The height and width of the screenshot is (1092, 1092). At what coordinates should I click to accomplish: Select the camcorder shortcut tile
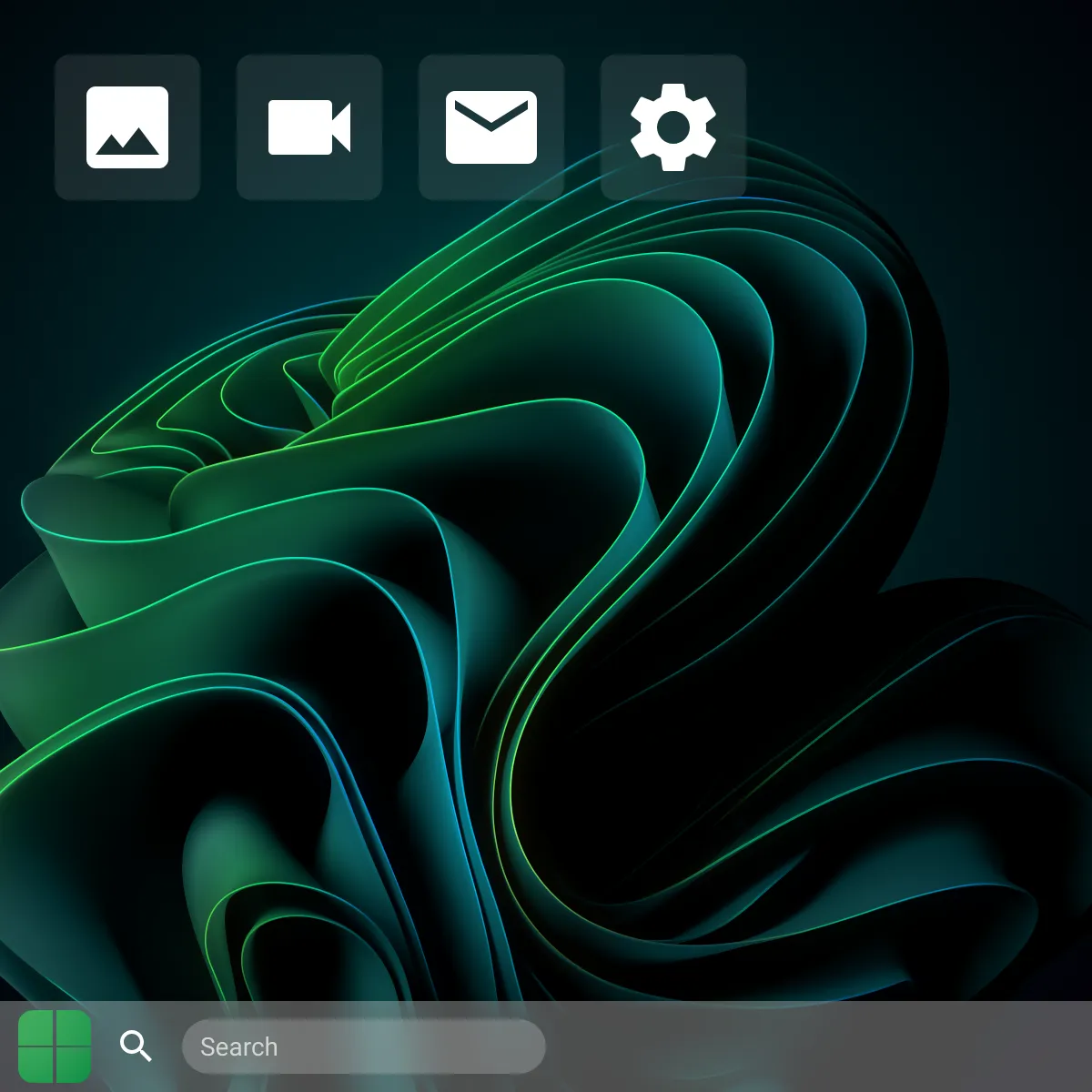309,127
